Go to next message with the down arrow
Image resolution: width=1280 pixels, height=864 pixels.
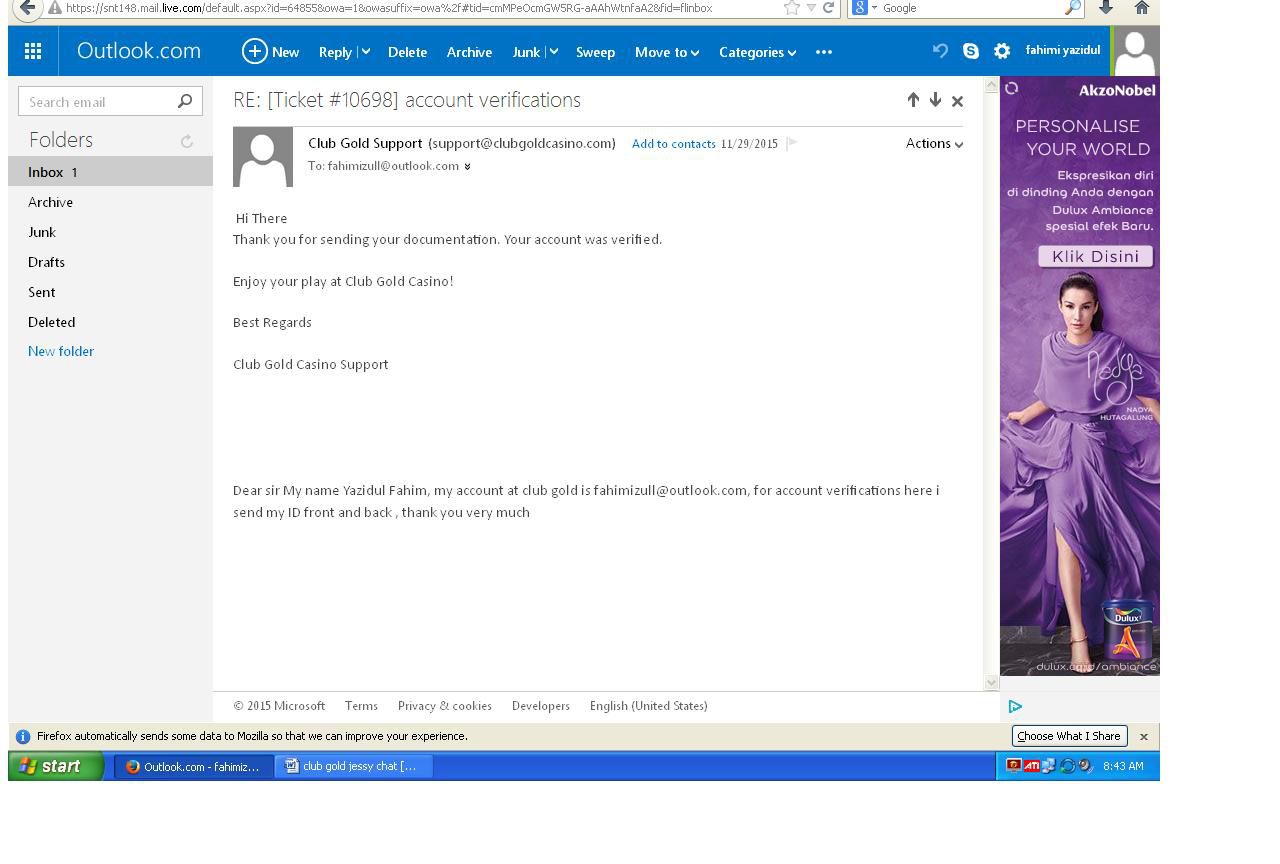coord(935,100)
